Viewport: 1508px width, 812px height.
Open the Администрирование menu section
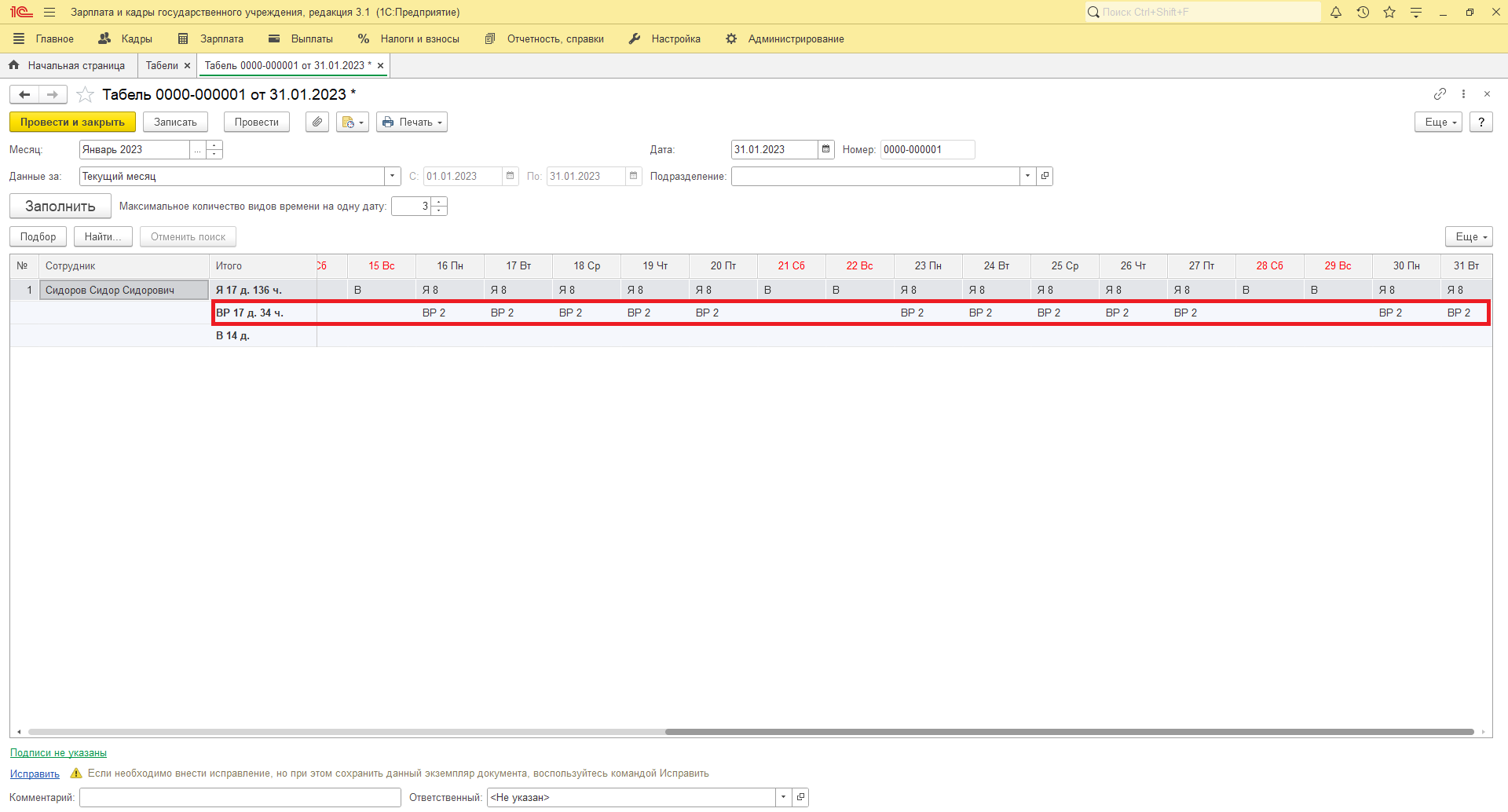coord(785,38)
